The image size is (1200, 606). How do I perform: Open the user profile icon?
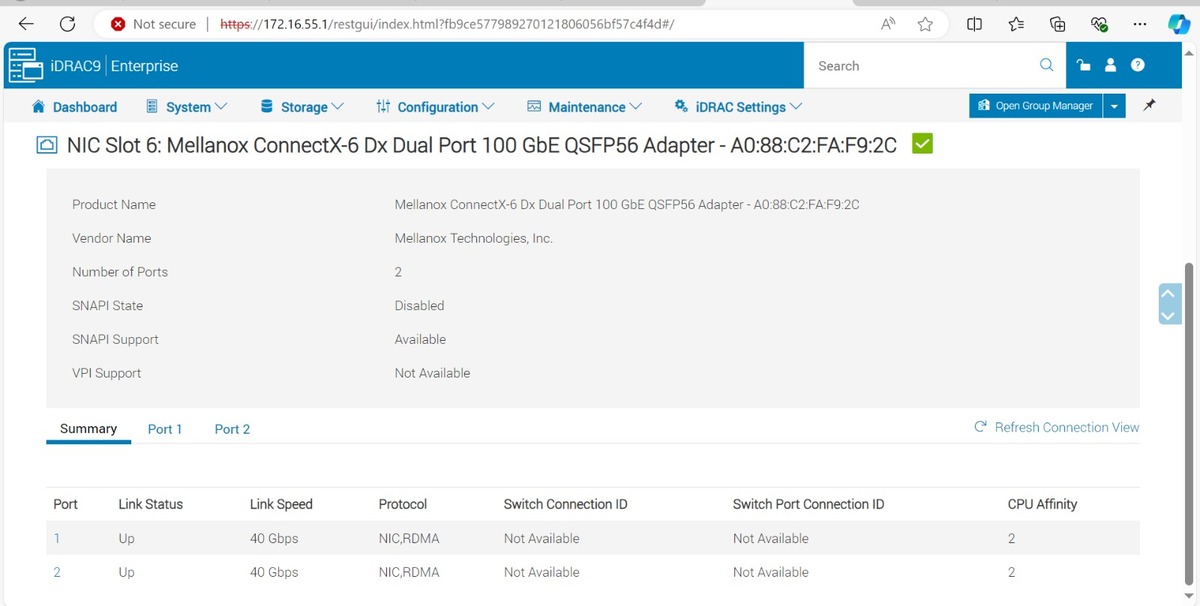pyautogui.click(x=1110, y=66)
